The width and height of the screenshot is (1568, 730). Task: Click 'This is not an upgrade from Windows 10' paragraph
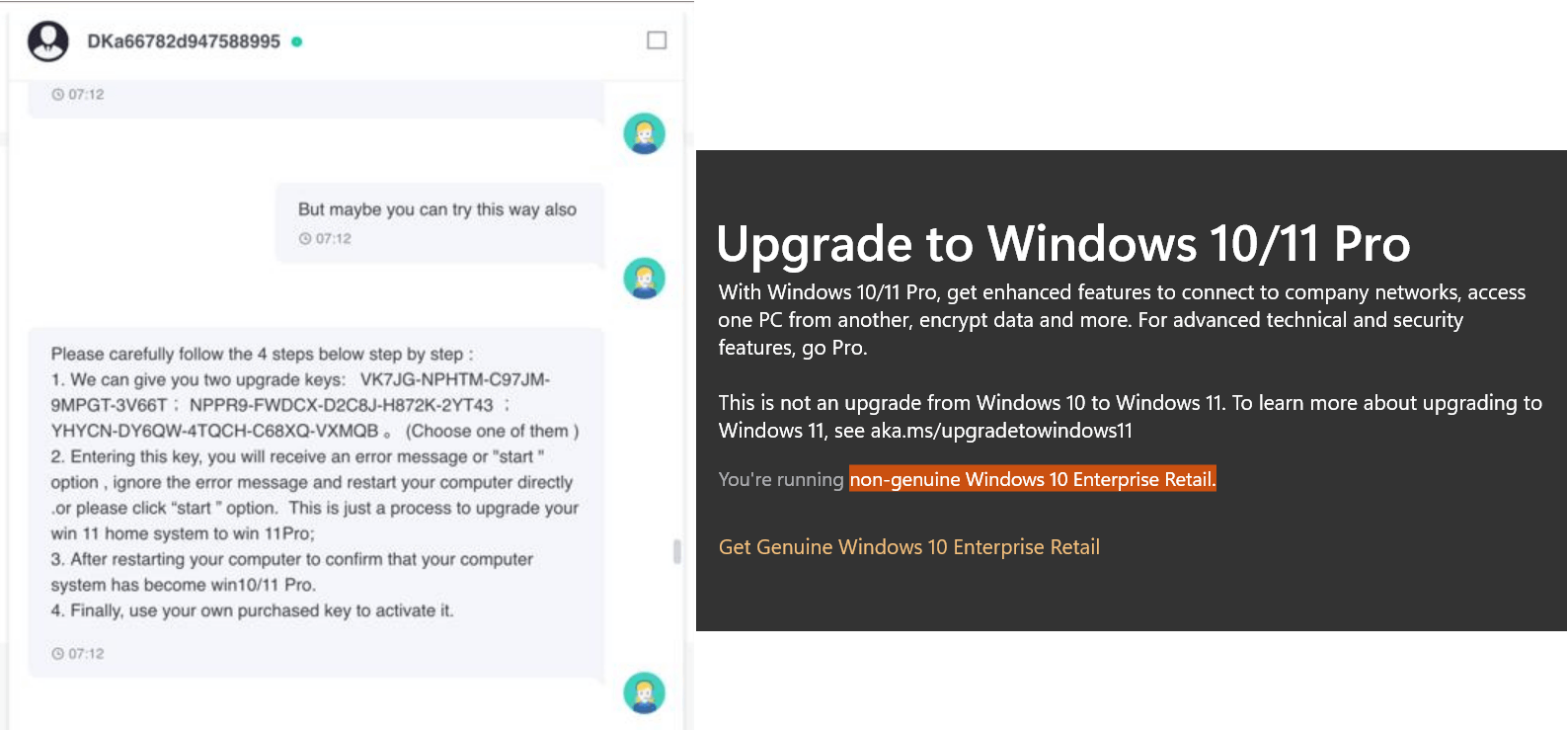[1130, 417]
